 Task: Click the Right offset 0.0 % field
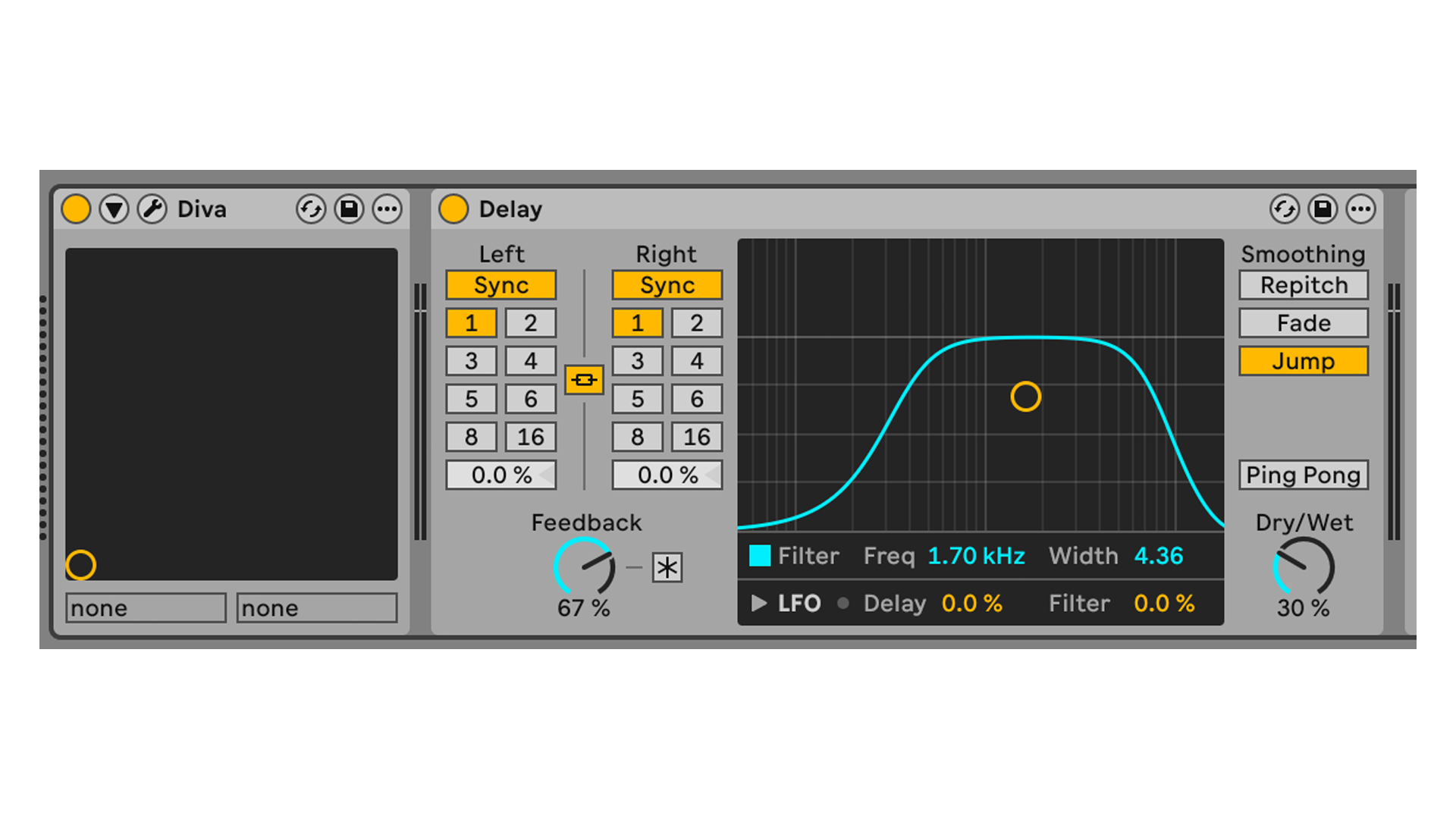[x=667, y=475]
